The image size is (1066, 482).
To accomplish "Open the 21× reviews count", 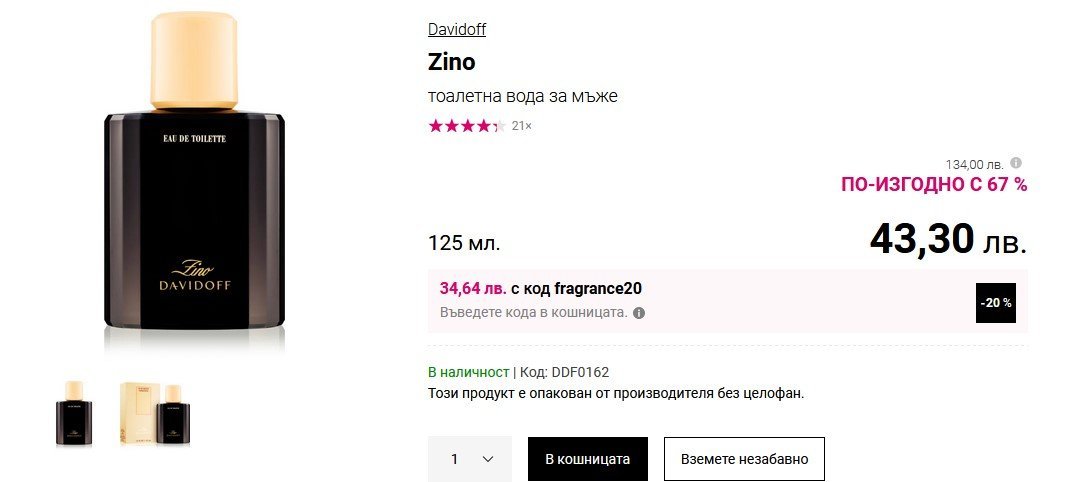I will 522,126.
